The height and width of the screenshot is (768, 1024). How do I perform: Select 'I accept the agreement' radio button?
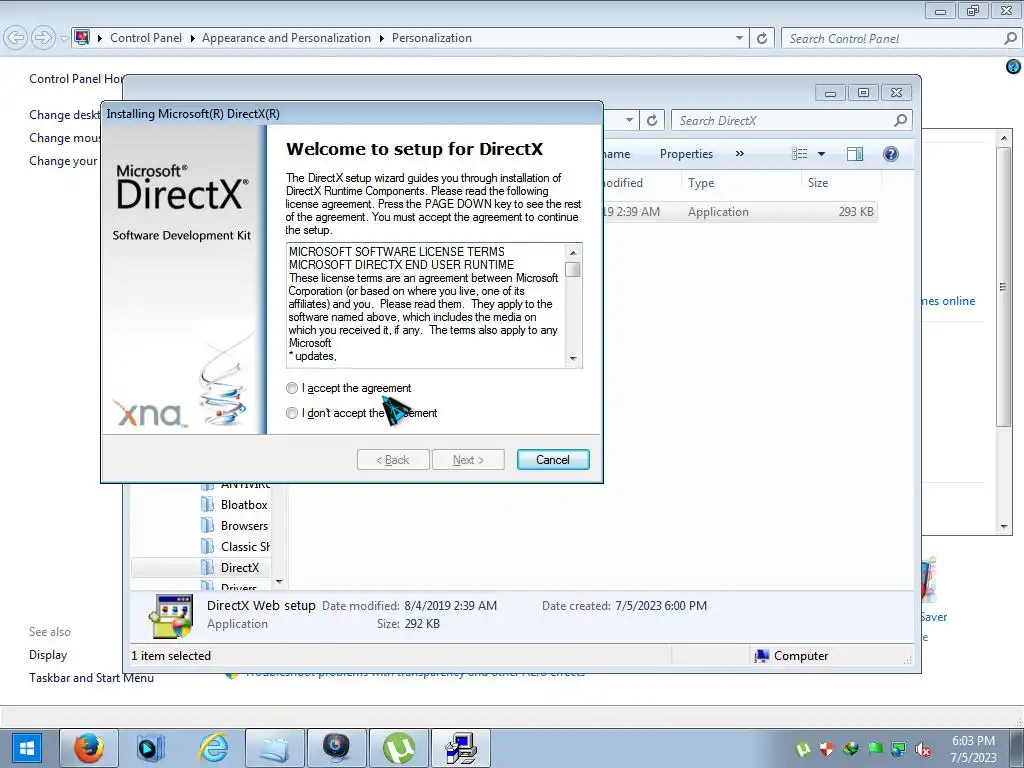(x=292, y=388)
